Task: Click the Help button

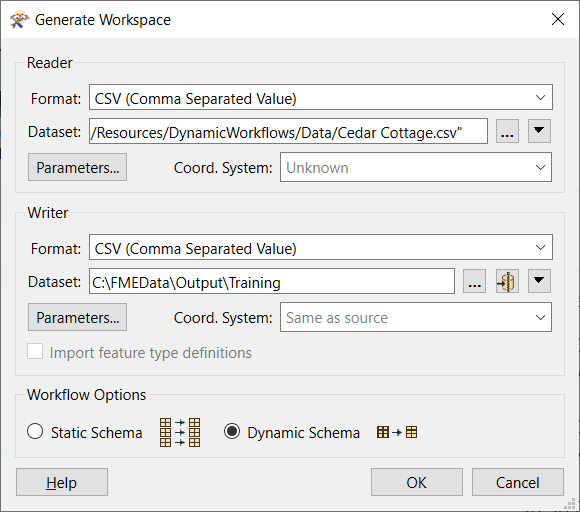Action: coord(62,482)
